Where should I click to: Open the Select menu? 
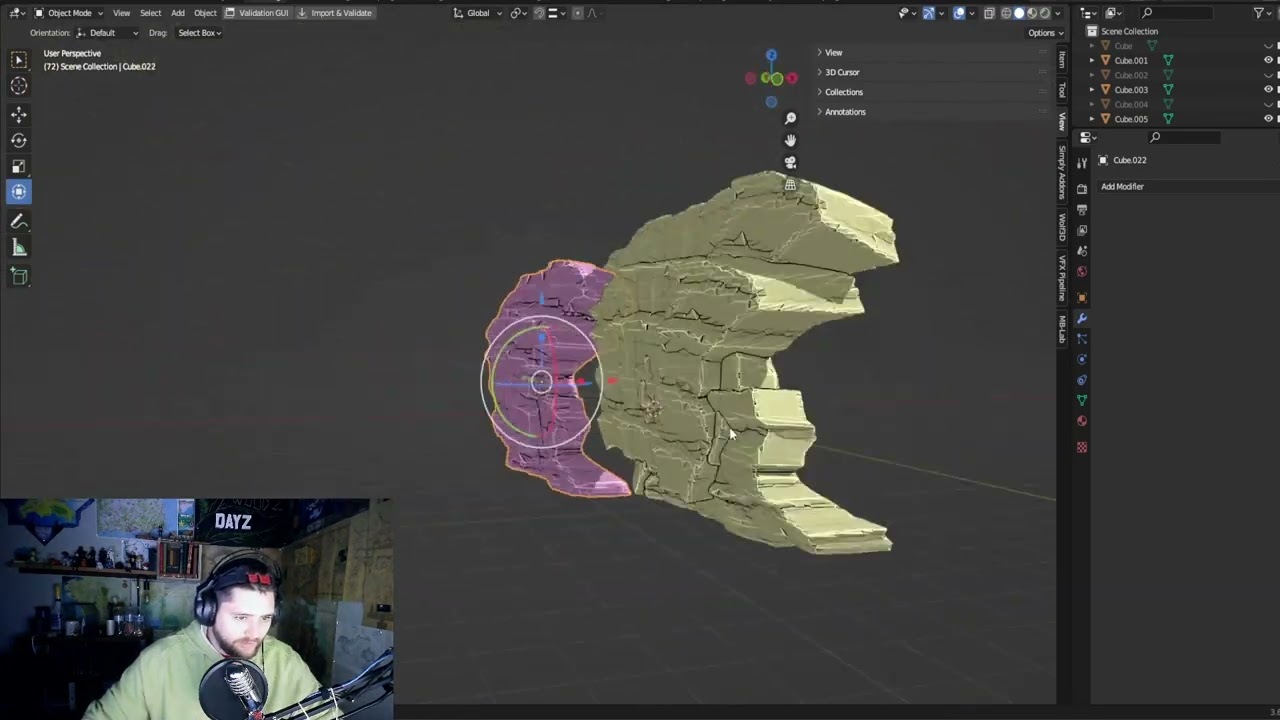click(150, 13)
